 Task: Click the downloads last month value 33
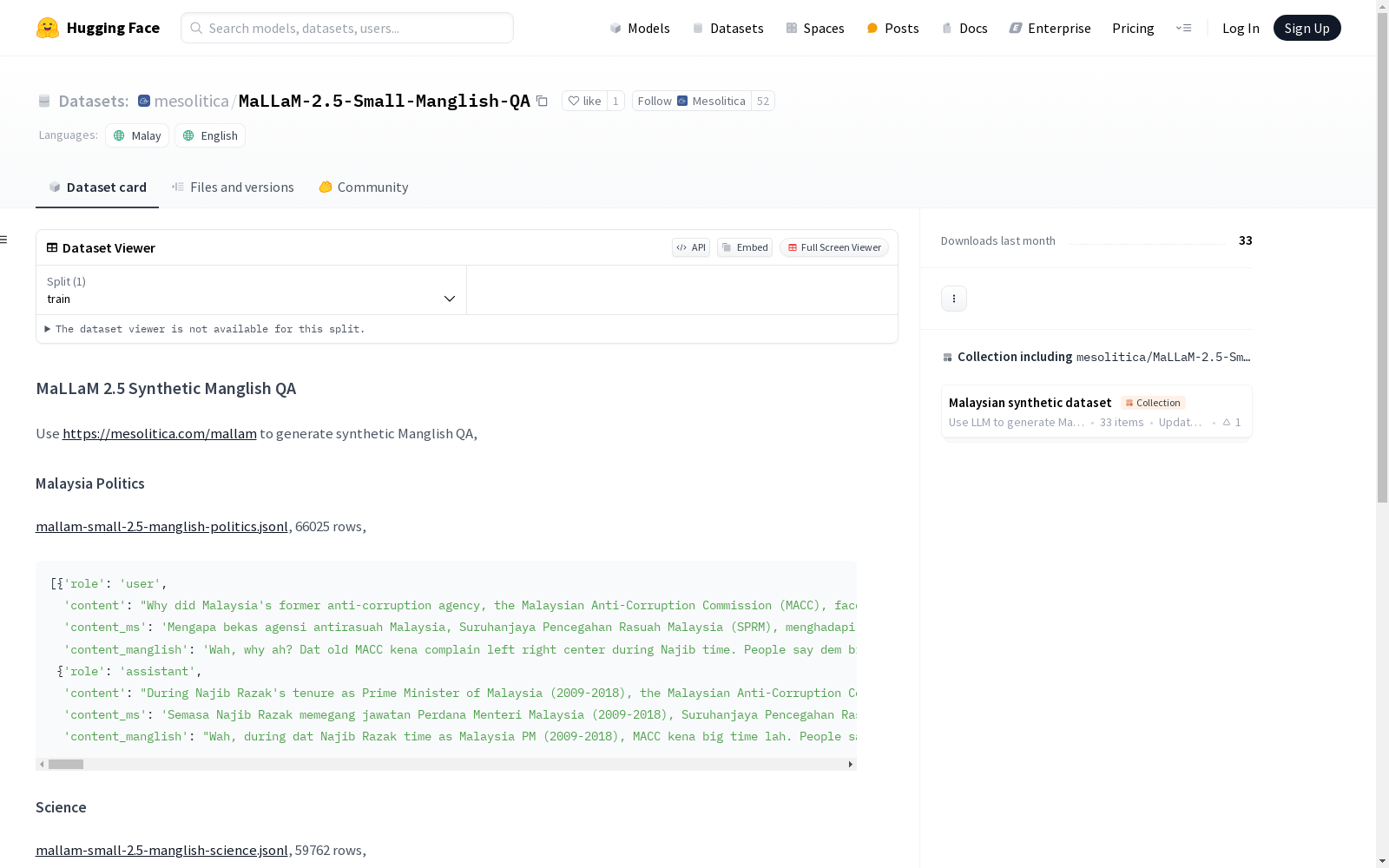1246,240
